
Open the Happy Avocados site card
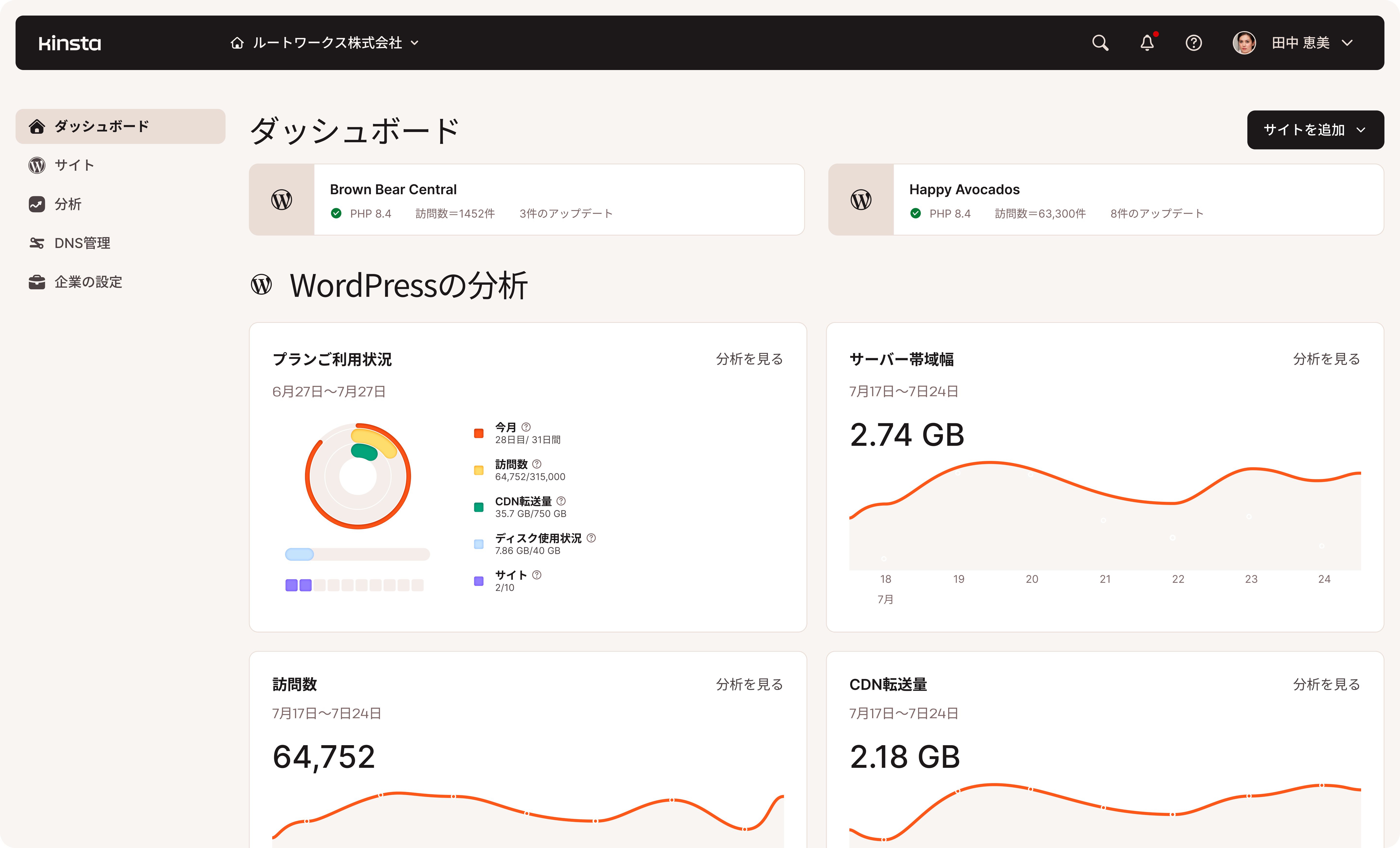964,189
